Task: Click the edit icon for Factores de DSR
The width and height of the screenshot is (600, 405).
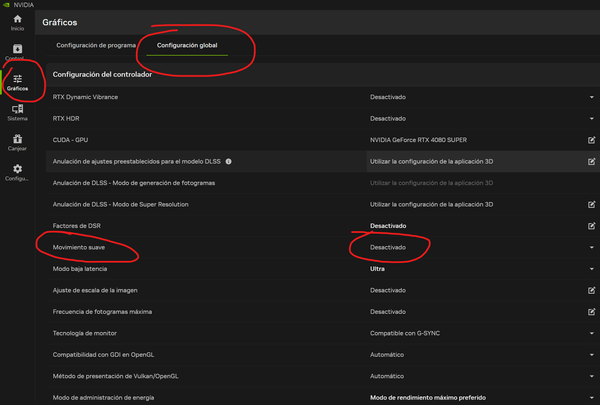Action: pyautogui.click(x=591, y=226)
